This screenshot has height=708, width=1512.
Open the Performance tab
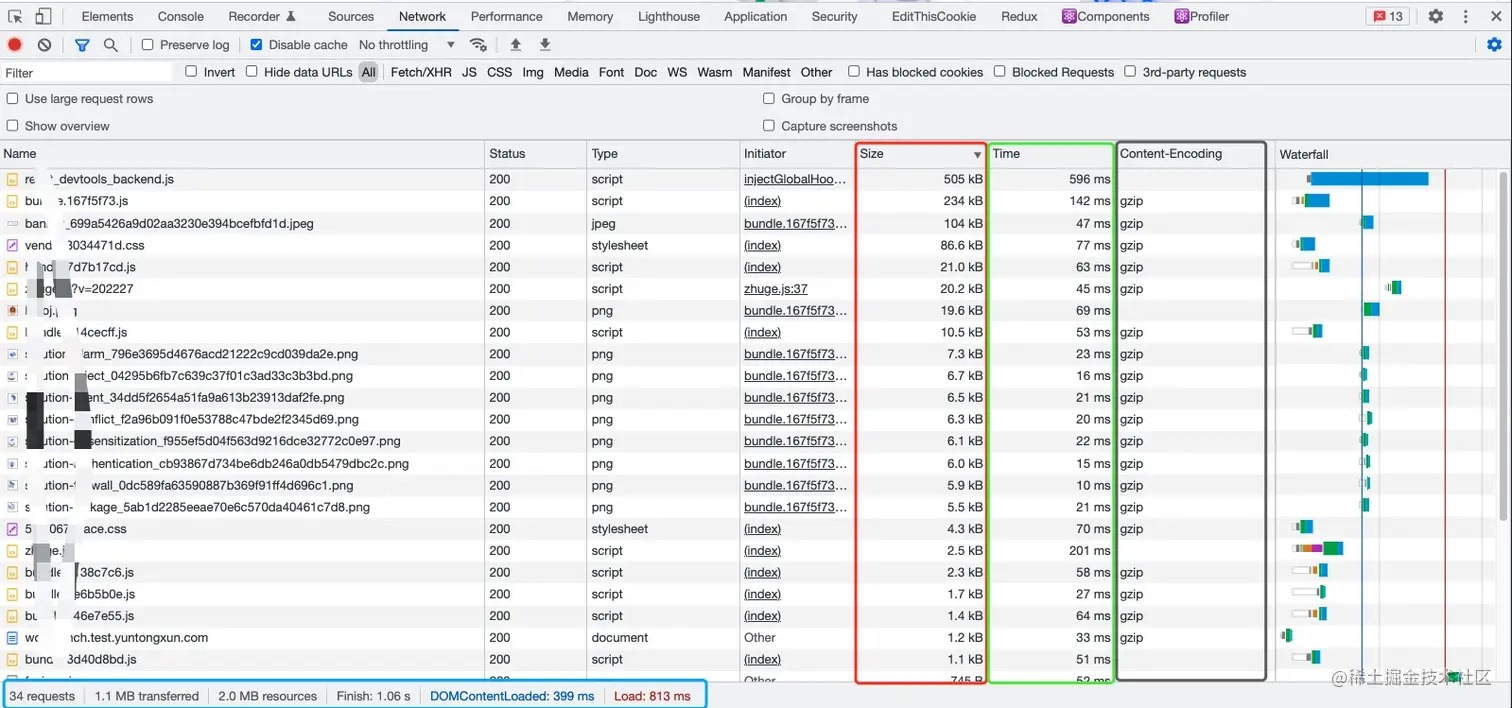coord(507,16)
